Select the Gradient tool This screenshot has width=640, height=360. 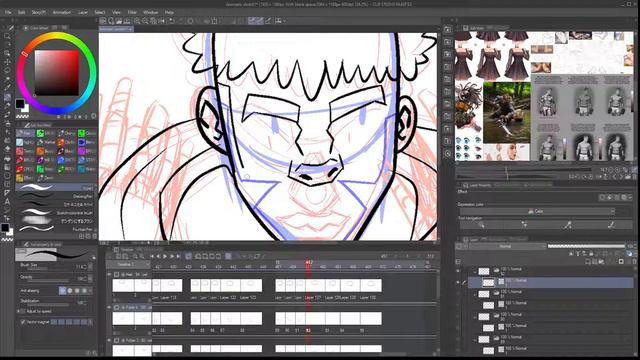pyautogui.click(x=7, y=167)
